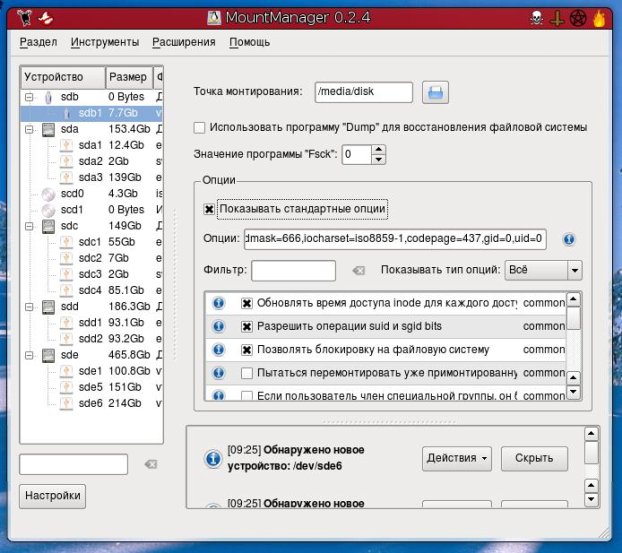Click the scd1 optical disc icon
Screen dimensions: 622x553
[48, 210]
